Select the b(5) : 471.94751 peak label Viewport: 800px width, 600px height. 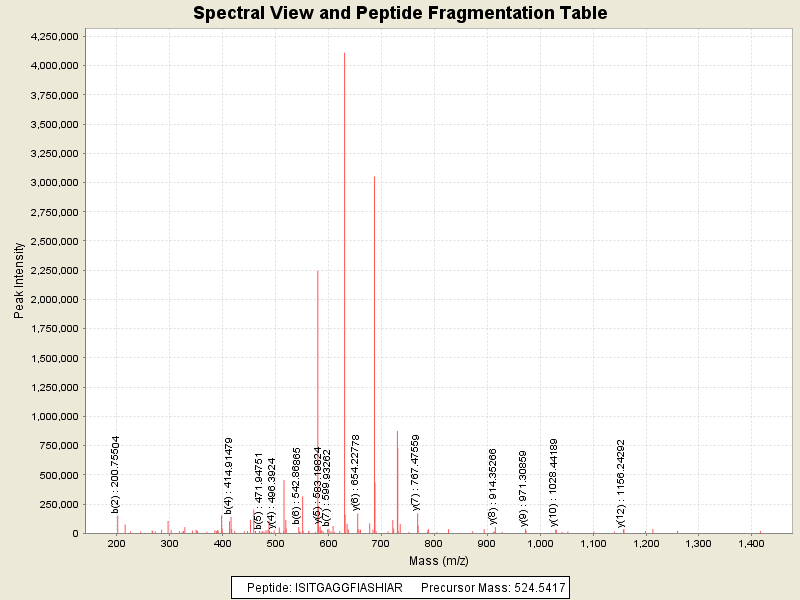[258, 491]
